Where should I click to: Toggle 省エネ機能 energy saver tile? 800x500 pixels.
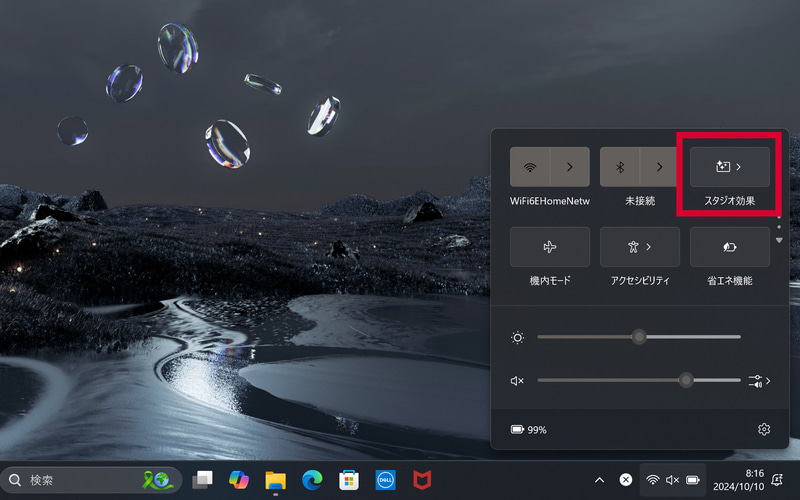point(730,247)
